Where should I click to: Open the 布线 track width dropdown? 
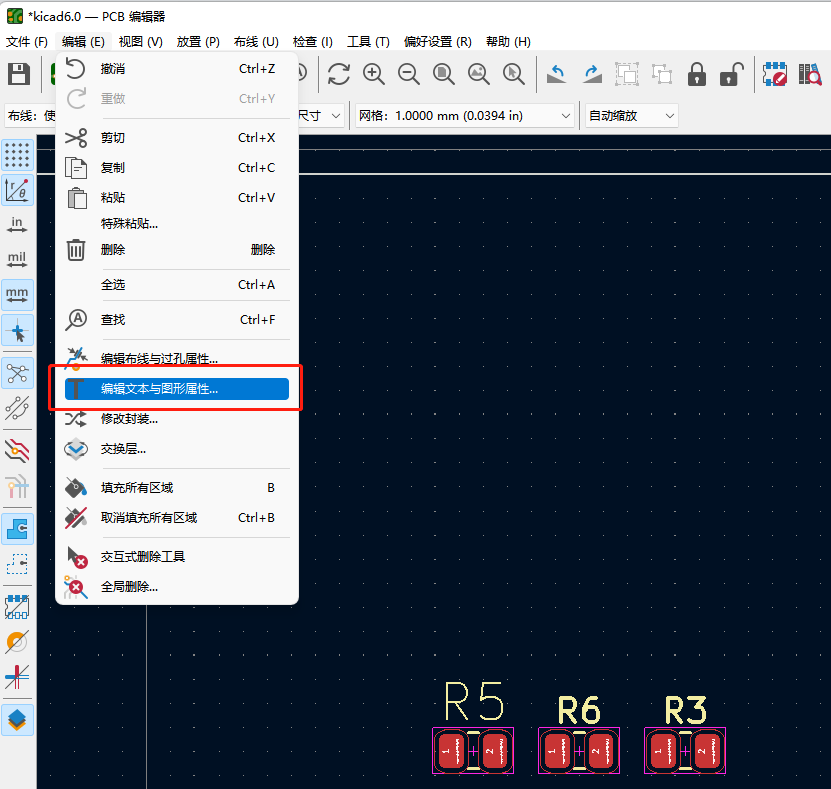pyautogui.click(x=31, y=116)
